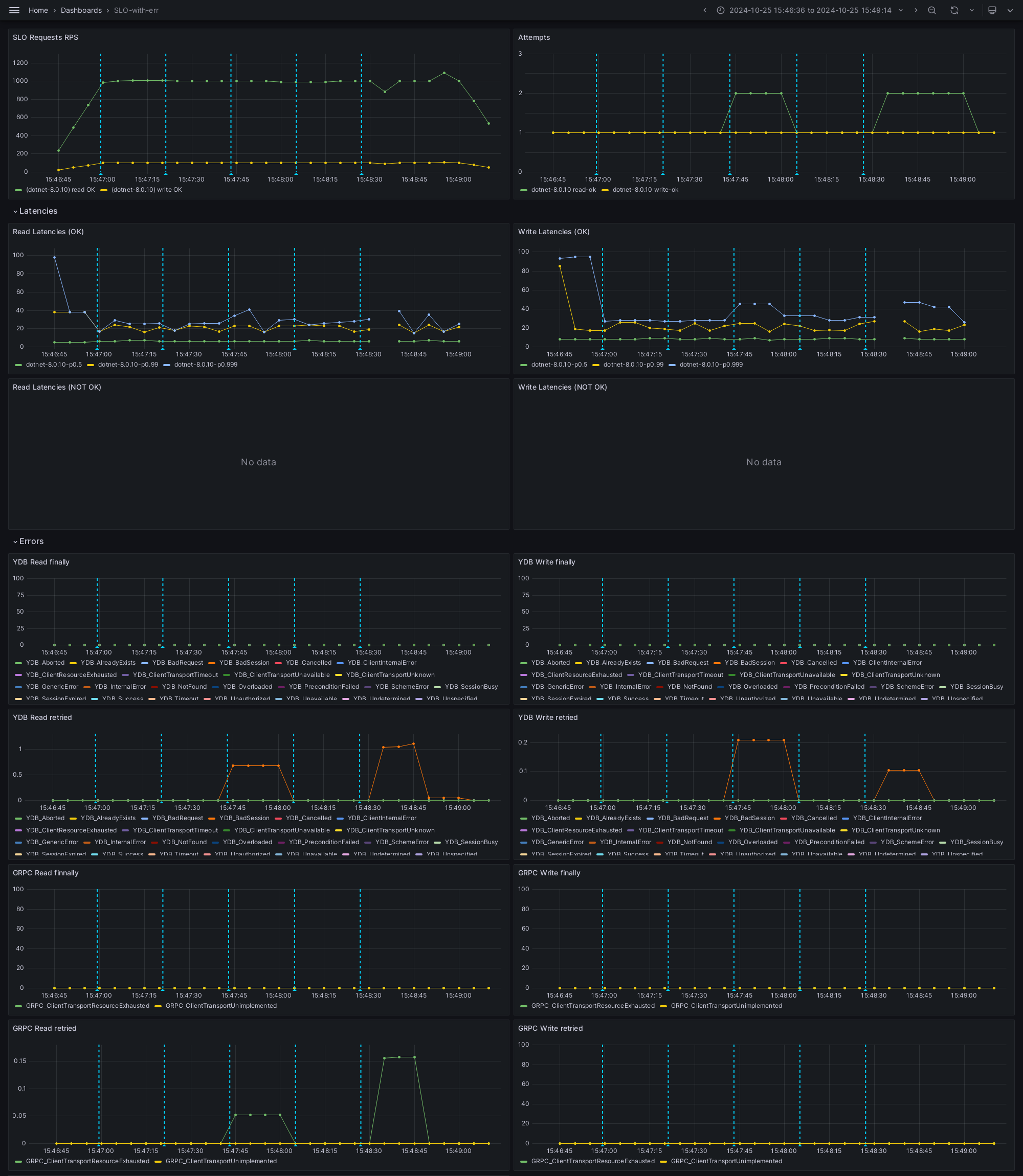Collapse the Errors row
This screenshot has width=1023, height=1176.
click(28, 541)
